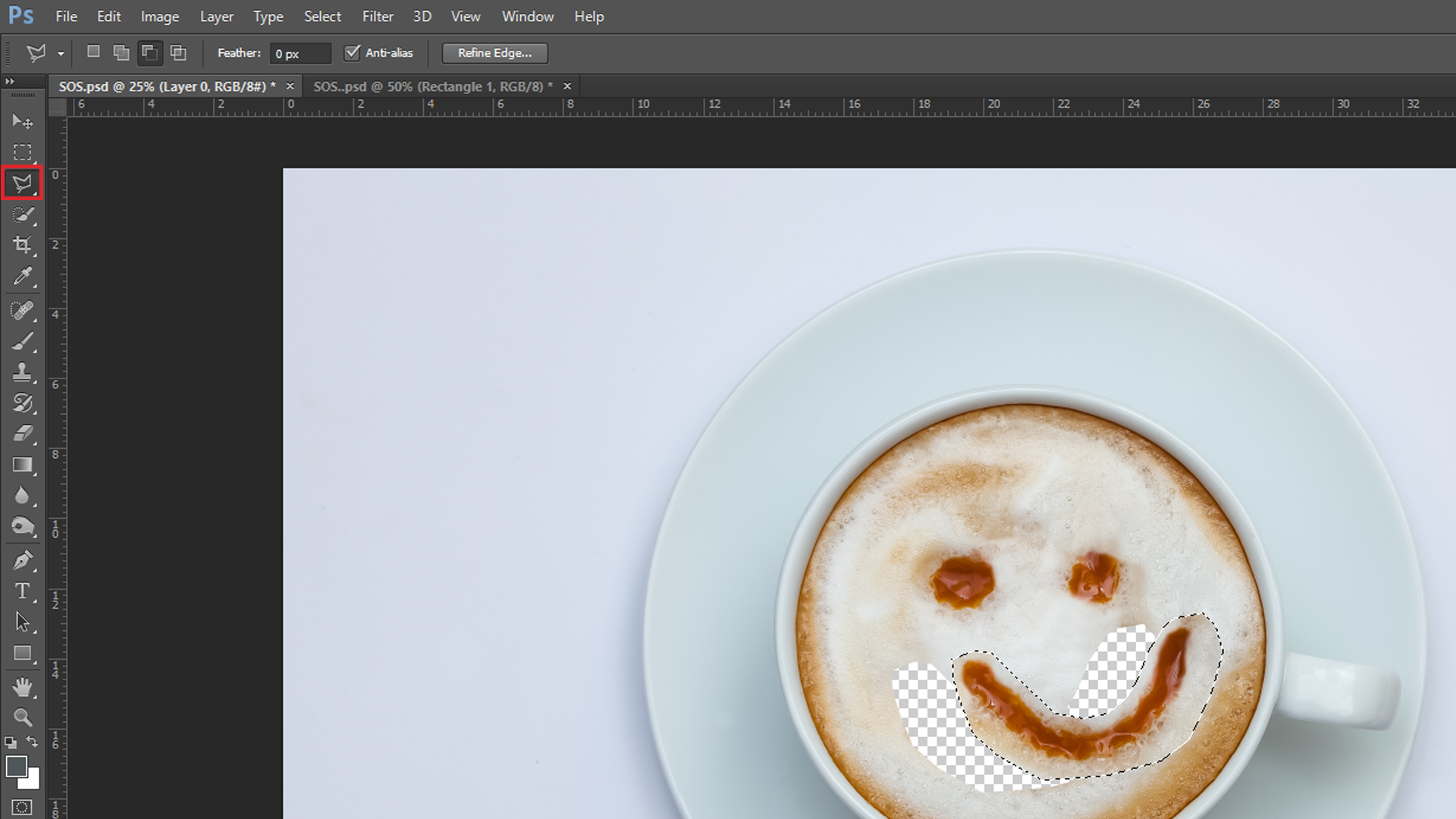Select the Pen tool

[x=22, y=560]
